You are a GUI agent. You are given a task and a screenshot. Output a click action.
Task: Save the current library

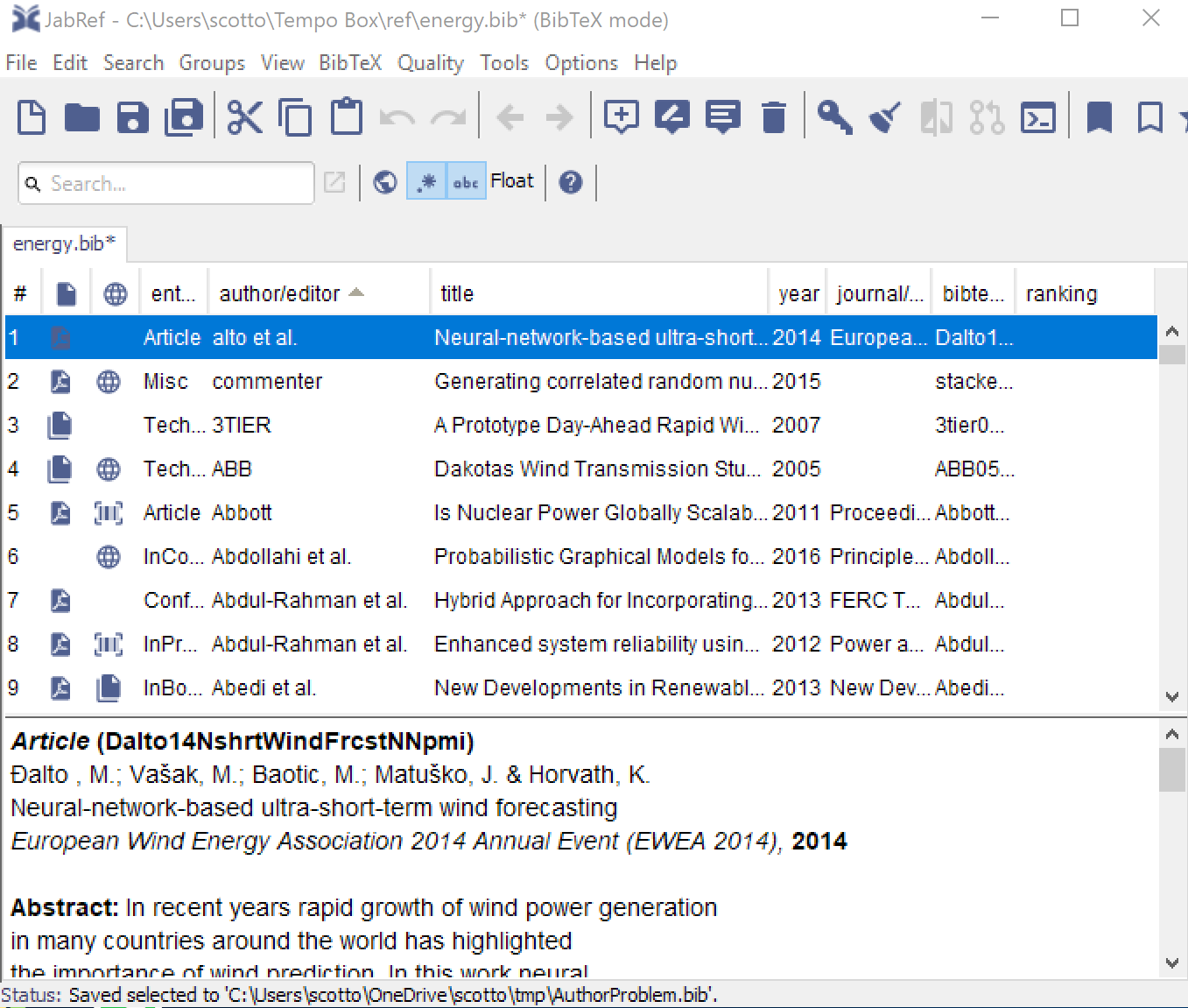133,117
